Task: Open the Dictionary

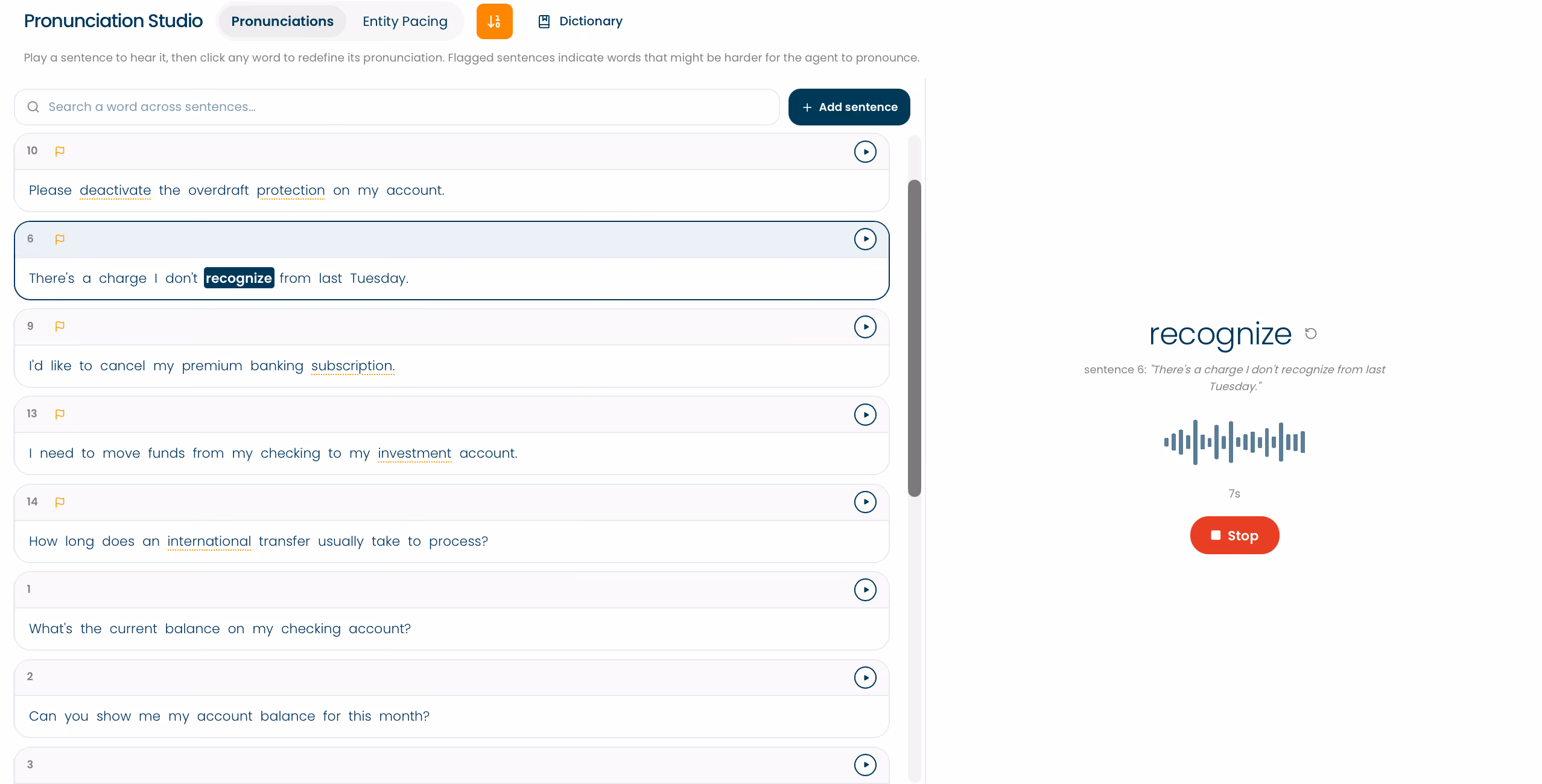Action: (580, 21)
